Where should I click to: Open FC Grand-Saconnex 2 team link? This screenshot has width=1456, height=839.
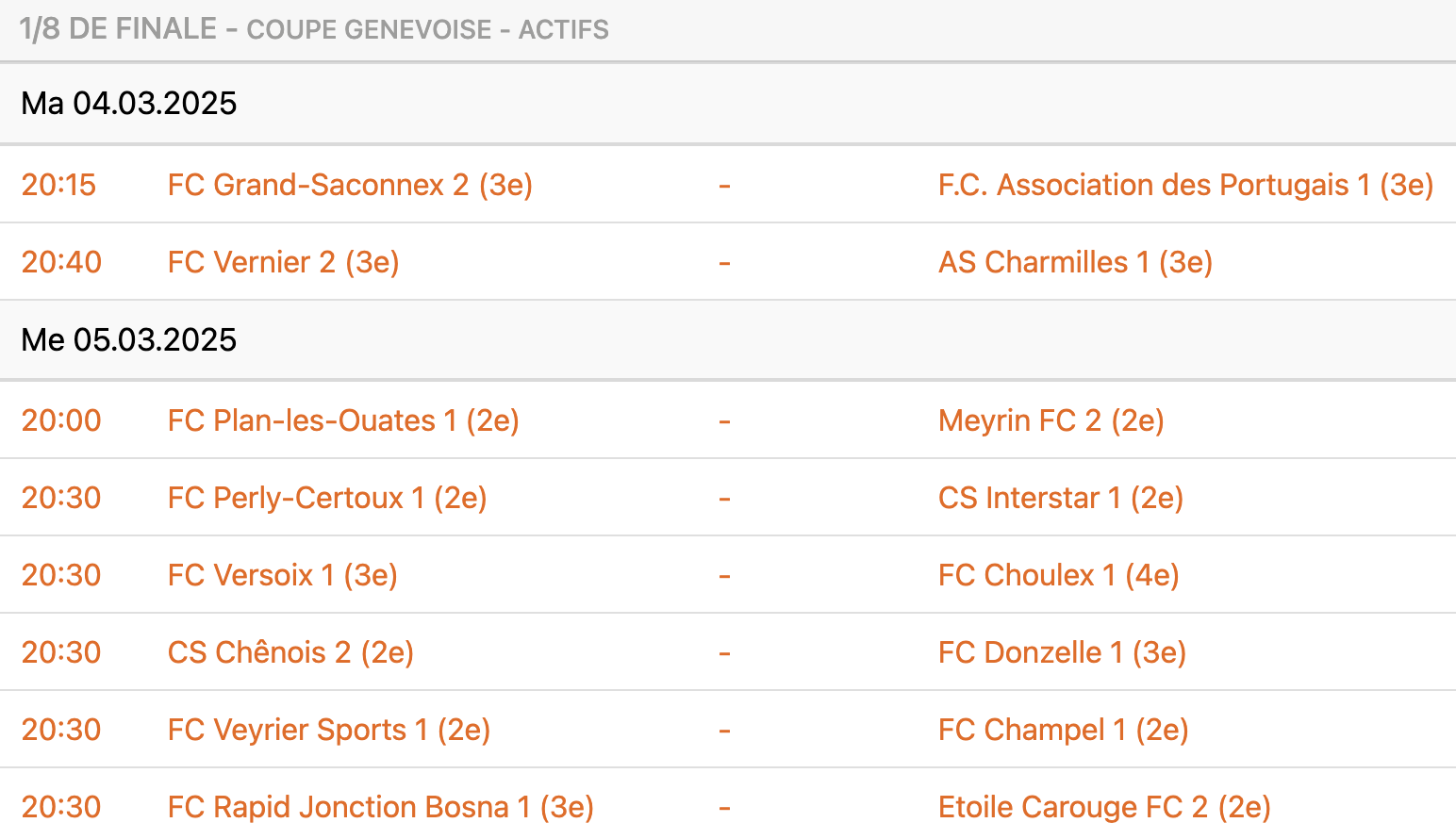pyautogui.click(x=350, y=185)
